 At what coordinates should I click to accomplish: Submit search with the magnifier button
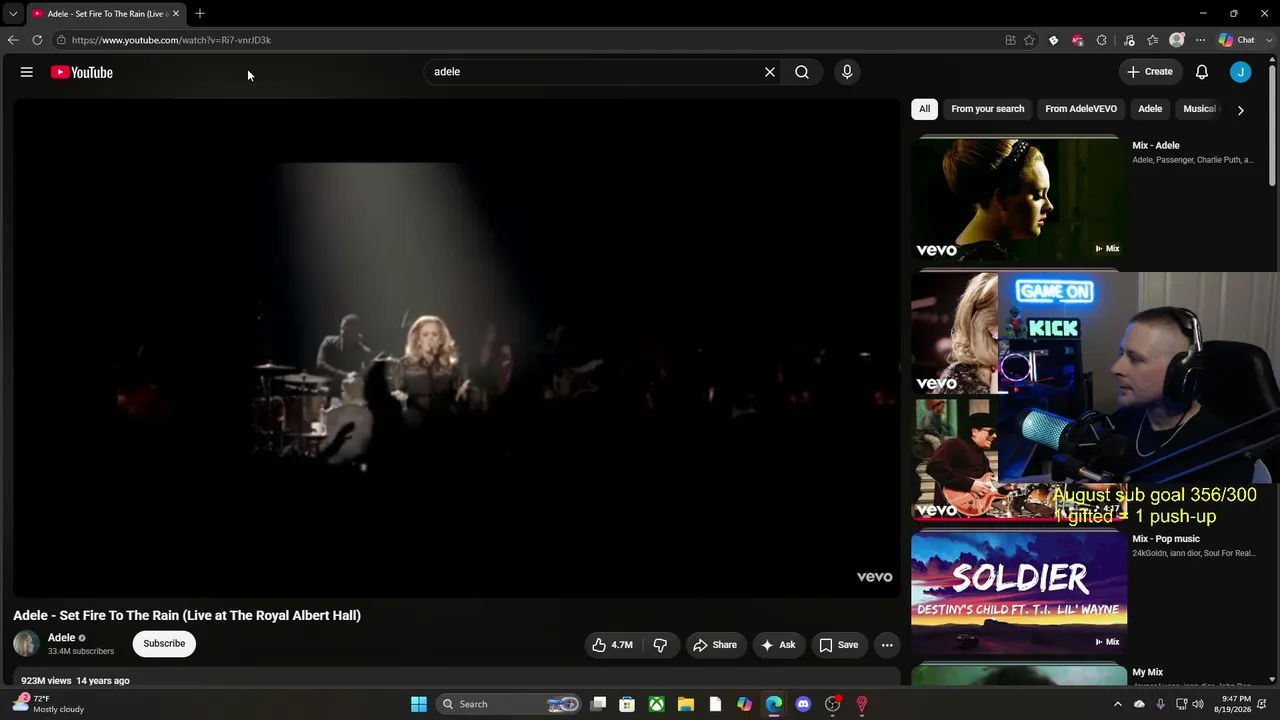pos(802,72)
